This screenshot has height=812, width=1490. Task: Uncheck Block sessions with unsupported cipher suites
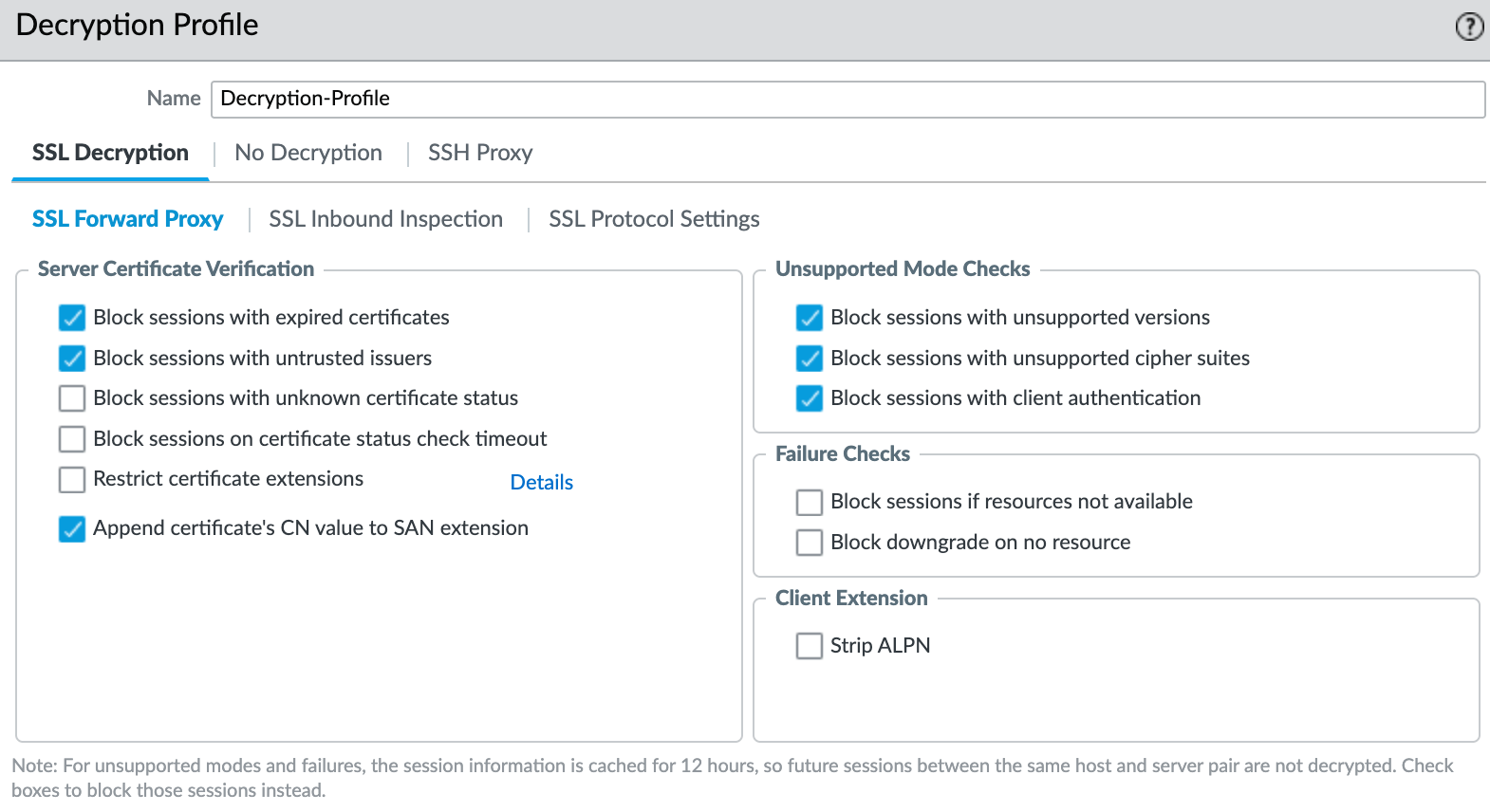coord(810,359)
